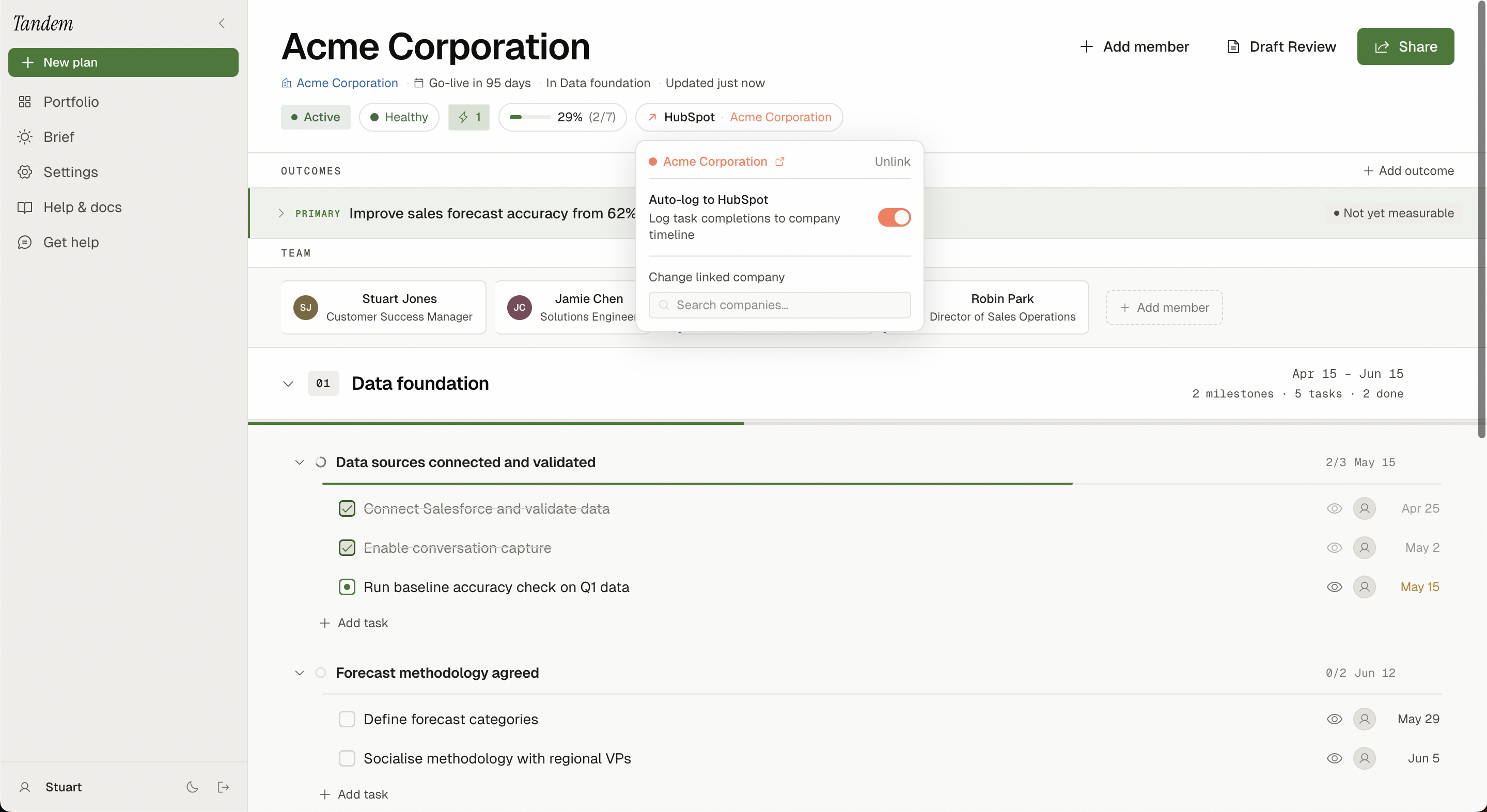The image size is (1487, 812).
Task: Collapse Forecast methodology agreed milestone
Action: click(299, 674)
